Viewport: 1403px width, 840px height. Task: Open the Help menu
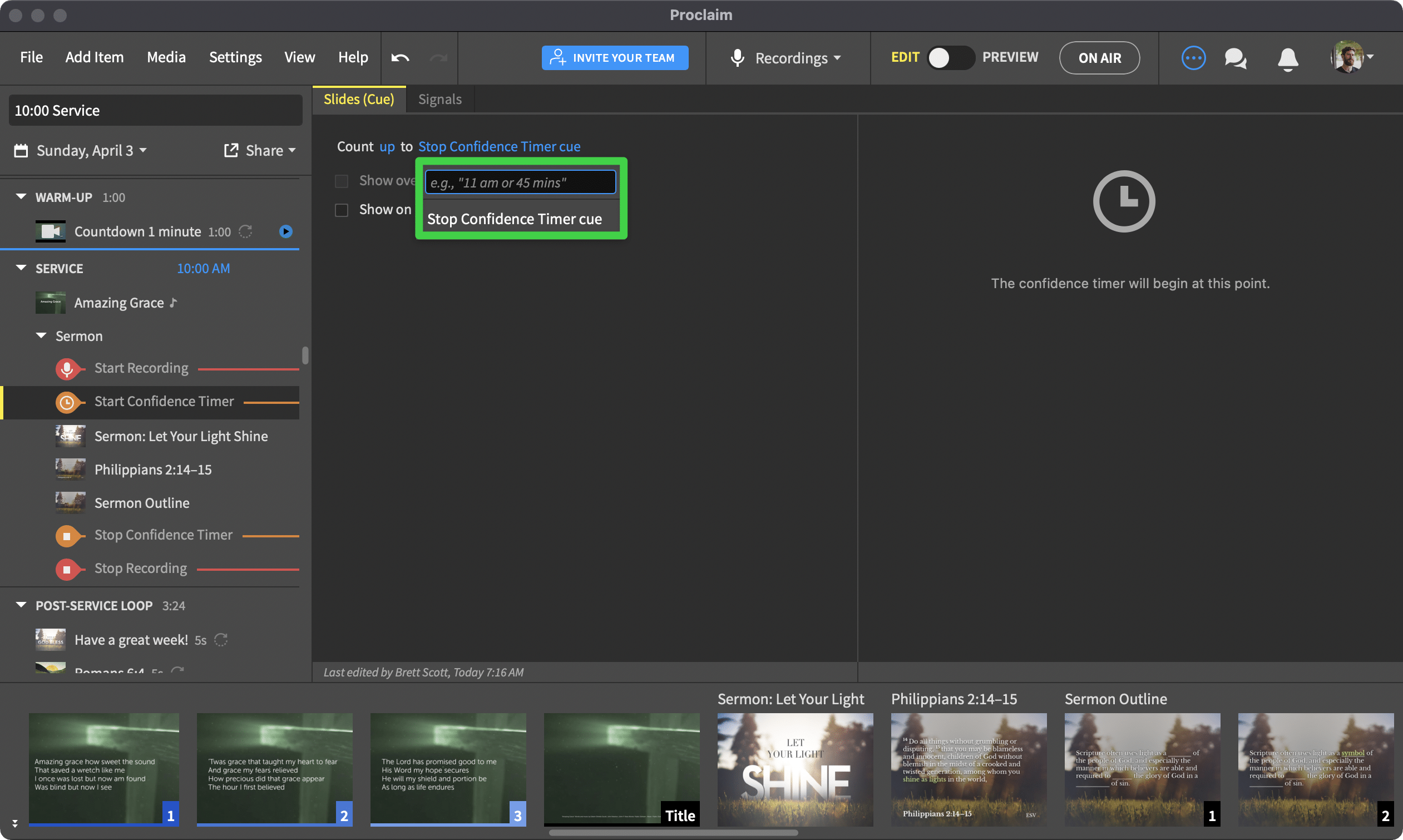[x=353, y=57]
